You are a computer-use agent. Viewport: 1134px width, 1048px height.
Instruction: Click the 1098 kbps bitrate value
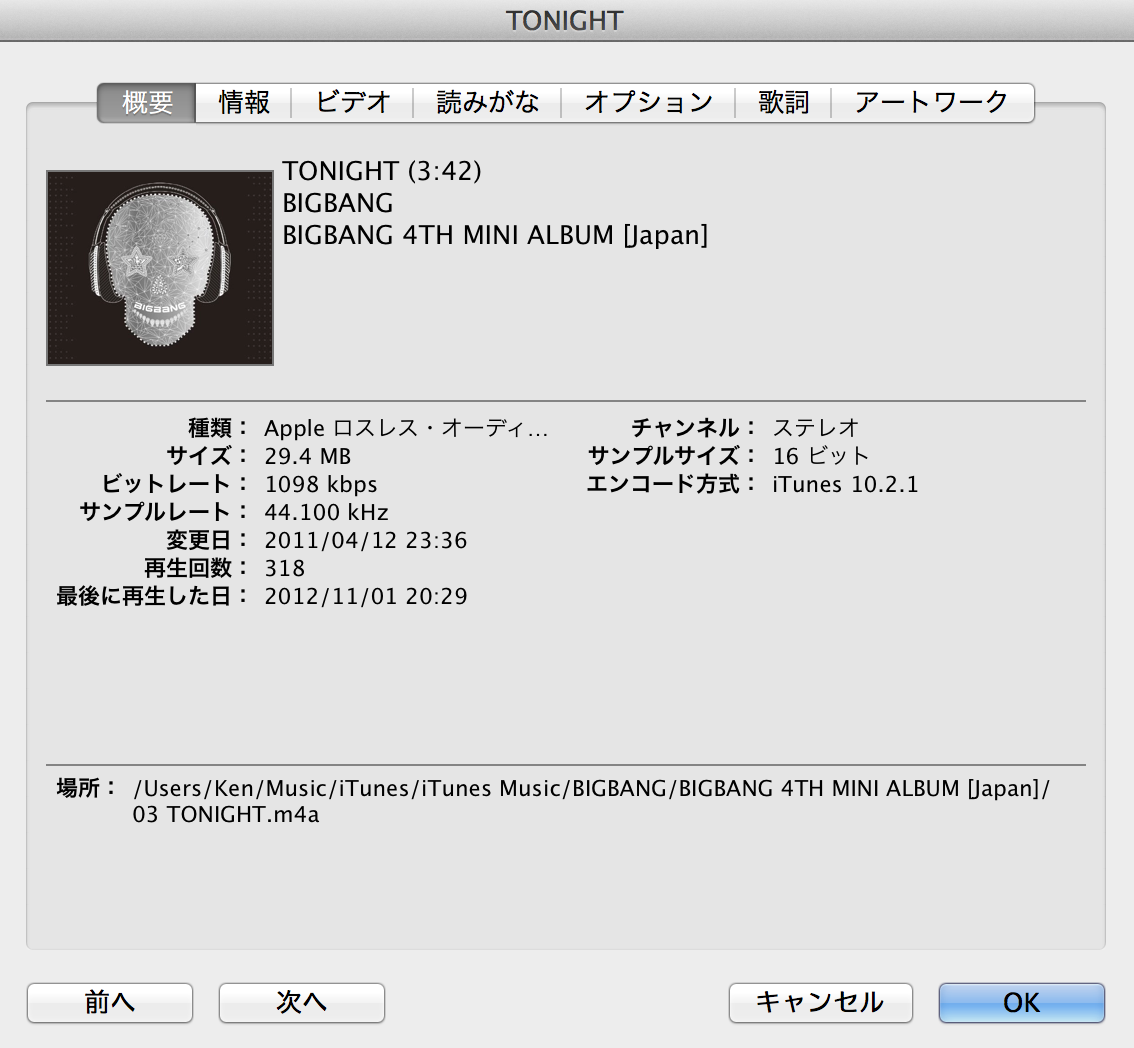click(x=321, y=485)
